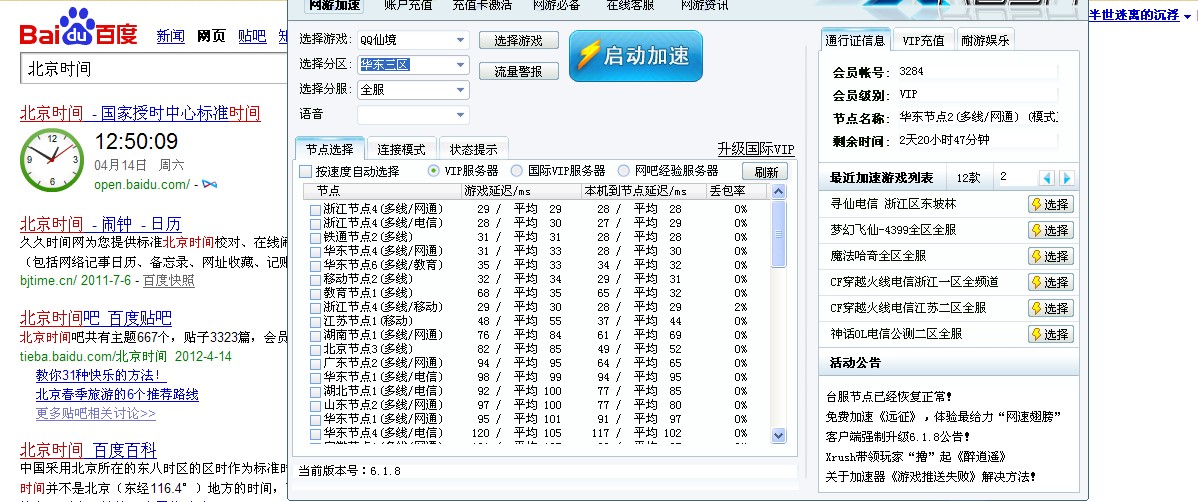
Task: Select the 网吧经验服务器 radio button
Action: (623, 171)
